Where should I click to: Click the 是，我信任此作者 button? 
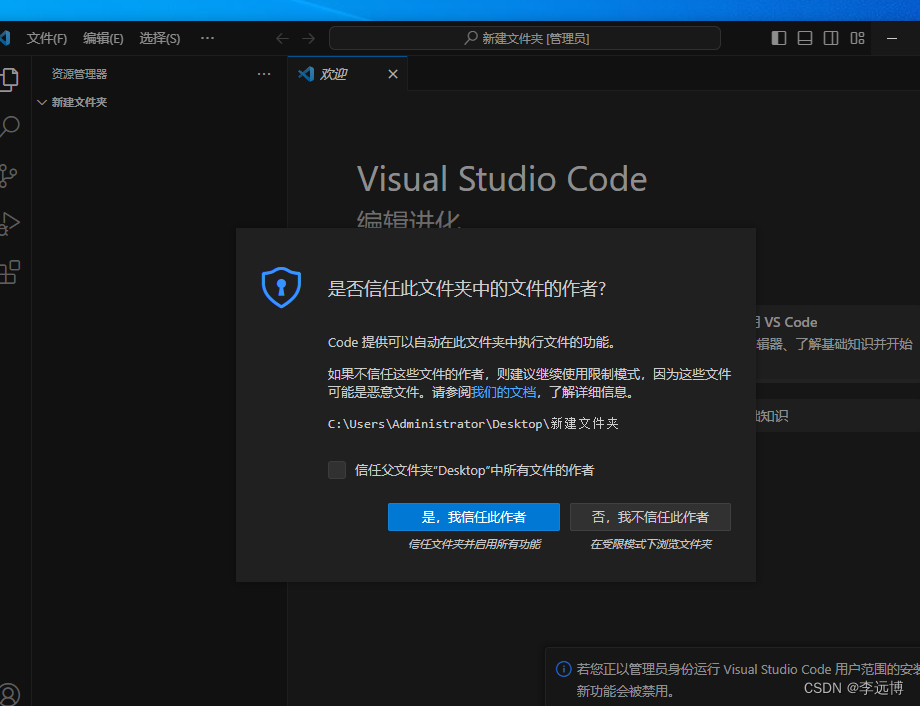coord(473,516)
